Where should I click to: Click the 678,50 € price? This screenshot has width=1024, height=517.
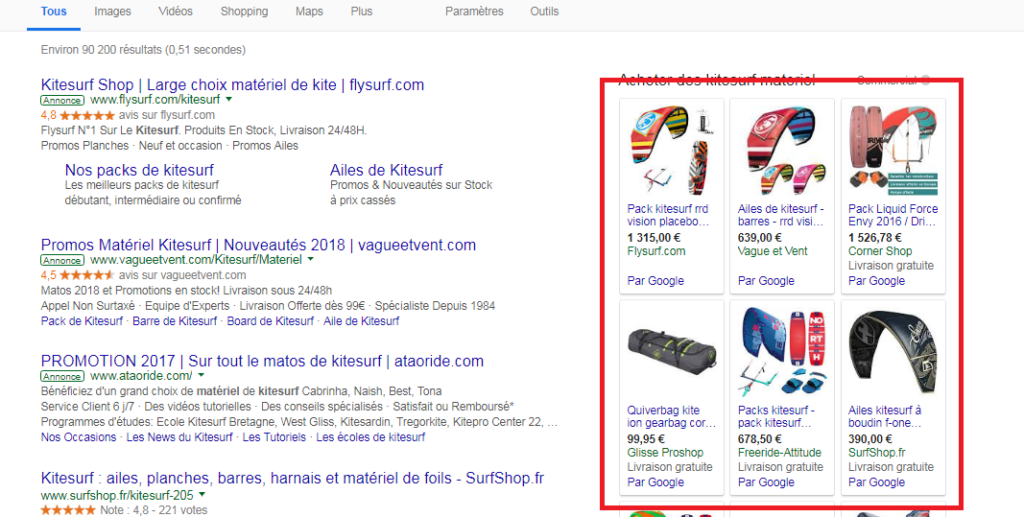760,439
